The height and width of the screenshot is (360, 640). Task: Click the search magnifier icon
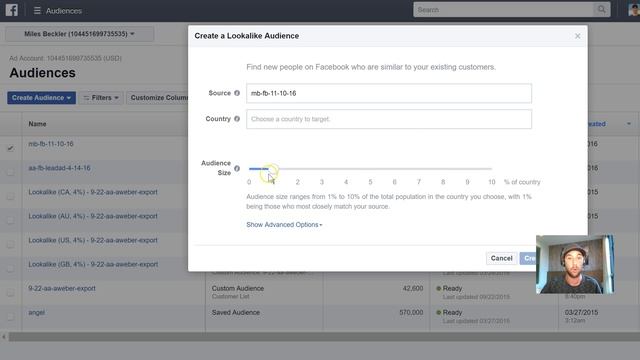(x=602, y=9)
